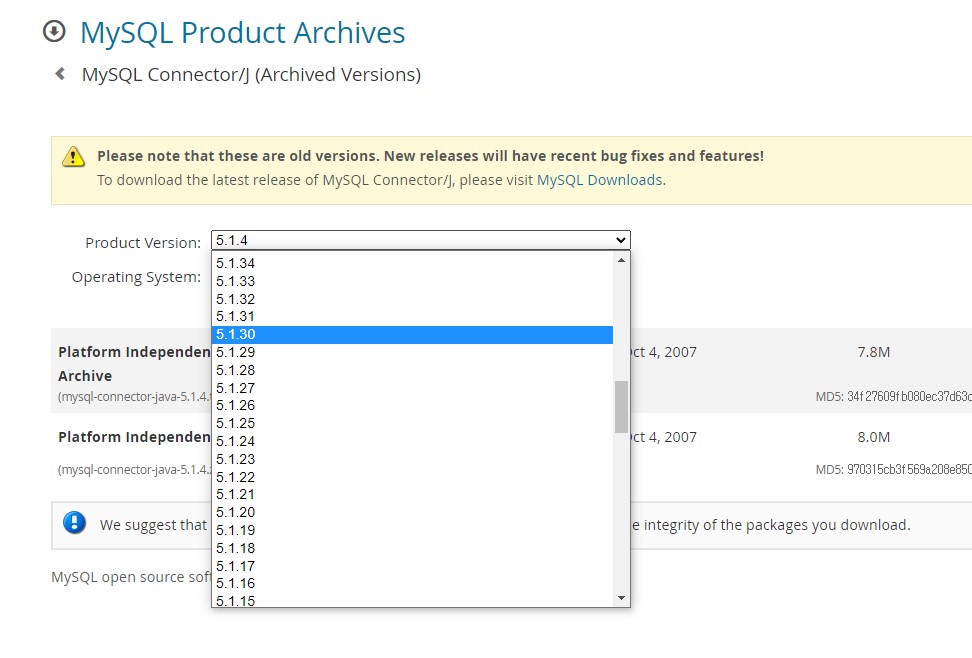
Task: Select the 5.1.16 entry
Action: click(412, 584)
